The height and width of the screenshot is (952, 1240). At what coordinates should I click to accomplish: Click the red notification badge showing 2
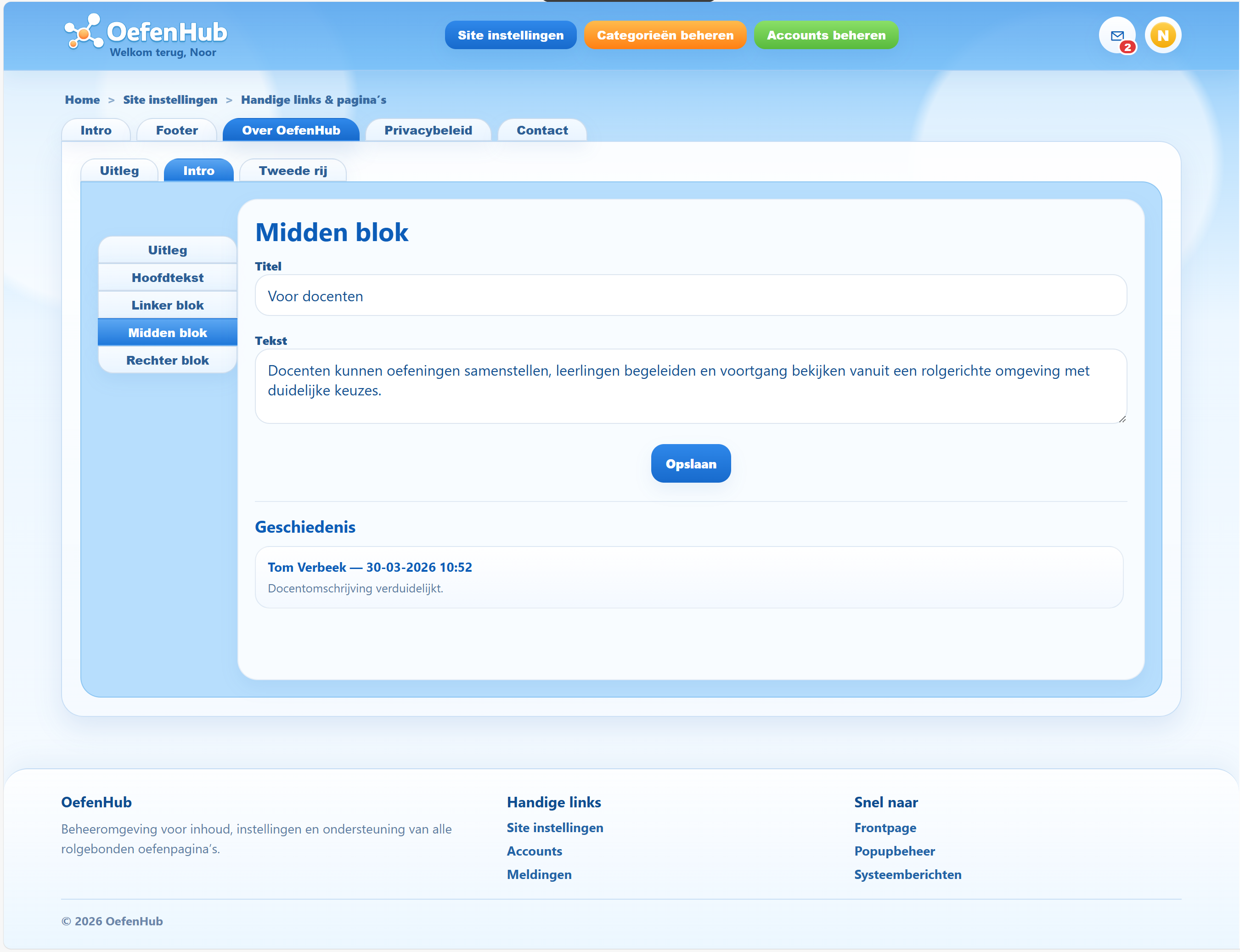coord(1127,47)
